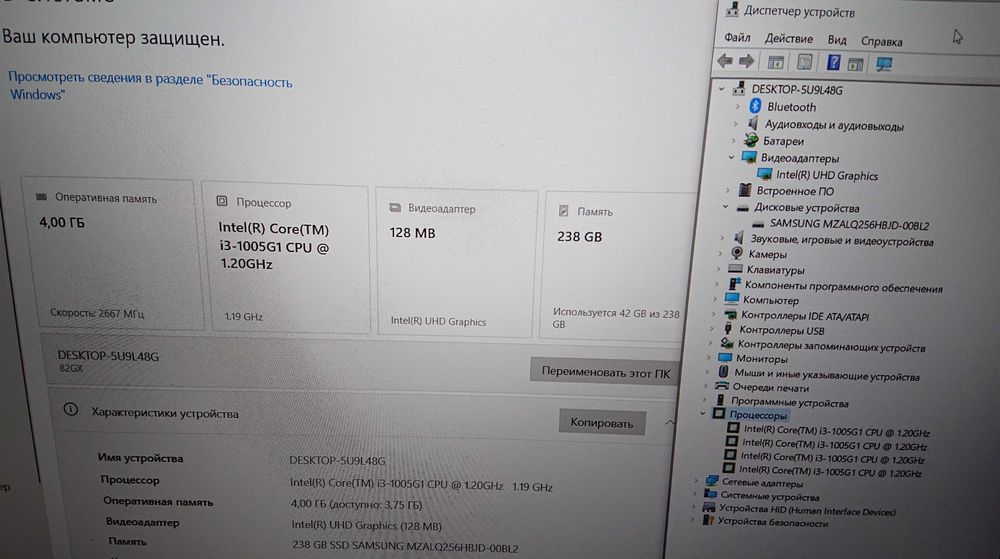This screenshot has height=559, width=1000.
Task: Click the 4,00 ГБ RAM value
Action: coord(62,222)
